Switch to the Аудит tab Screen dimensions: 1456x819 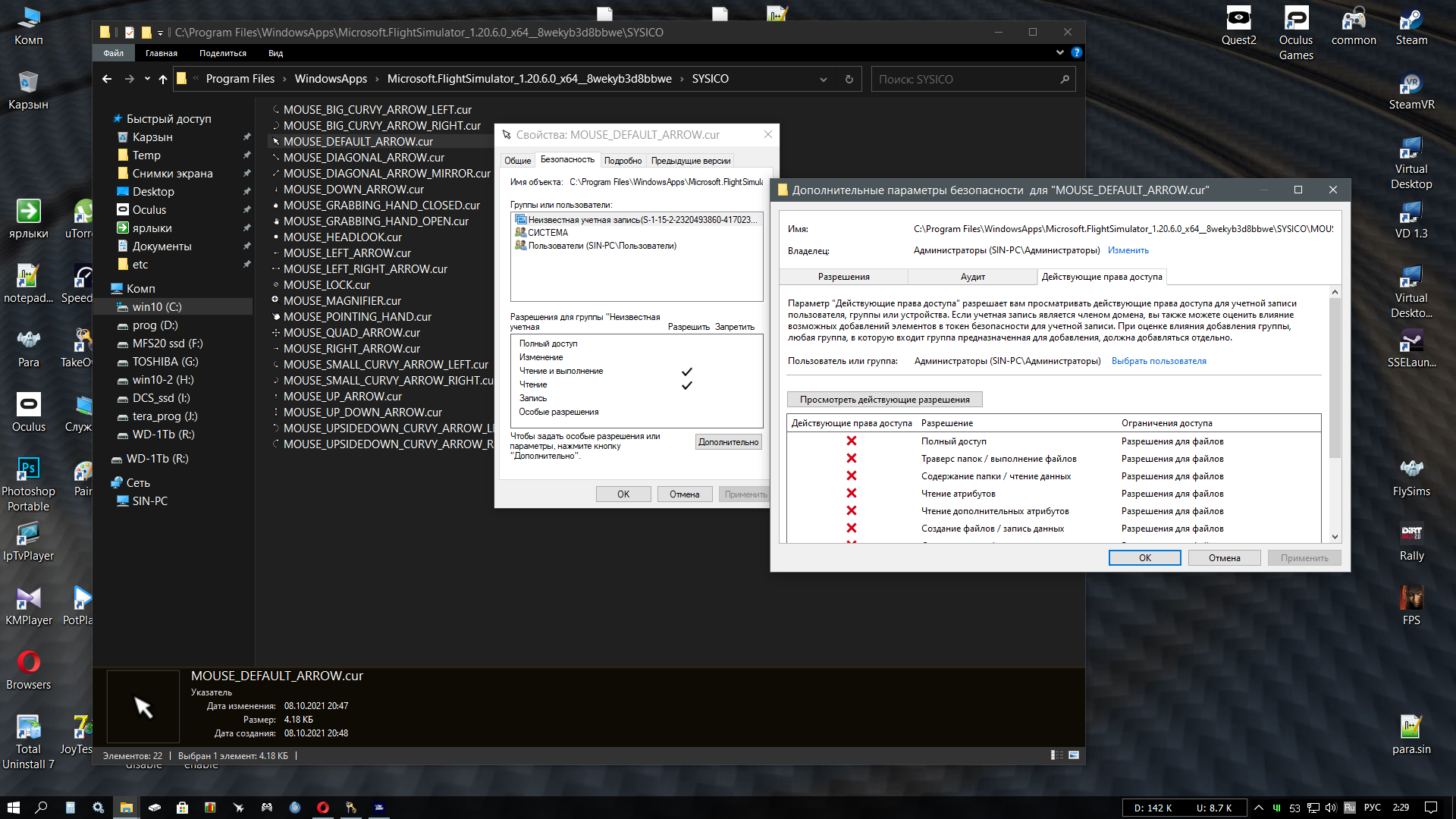(972, 277)
